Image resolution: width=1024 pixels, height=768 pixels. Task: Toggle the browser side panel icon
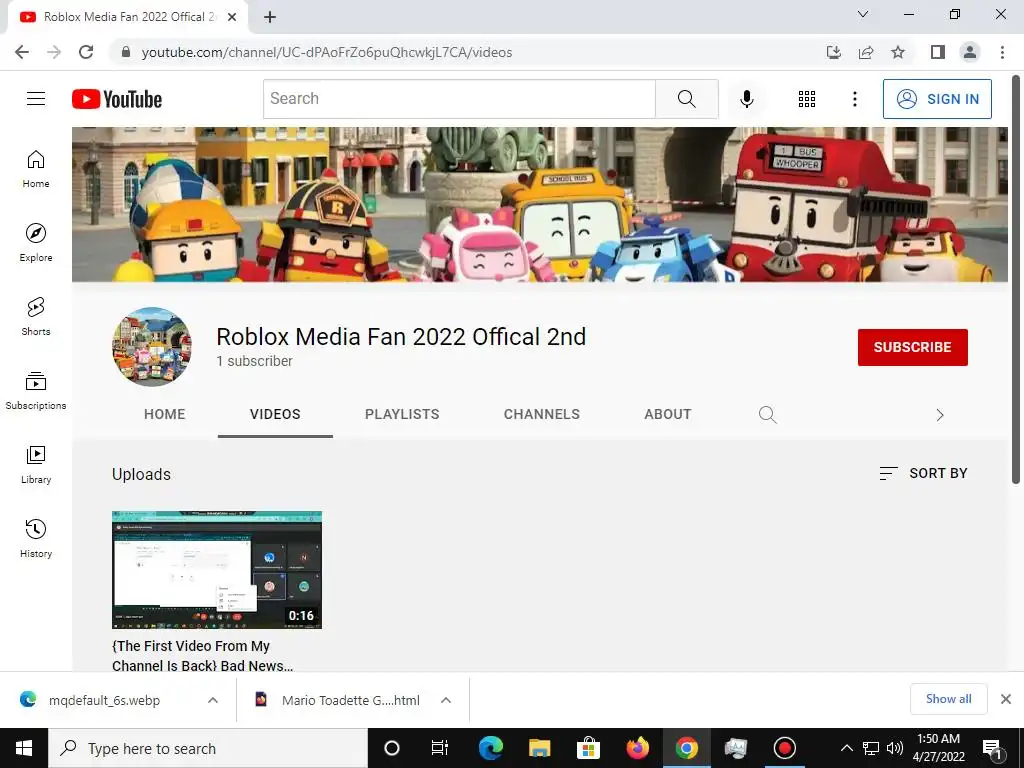point(938,52)
